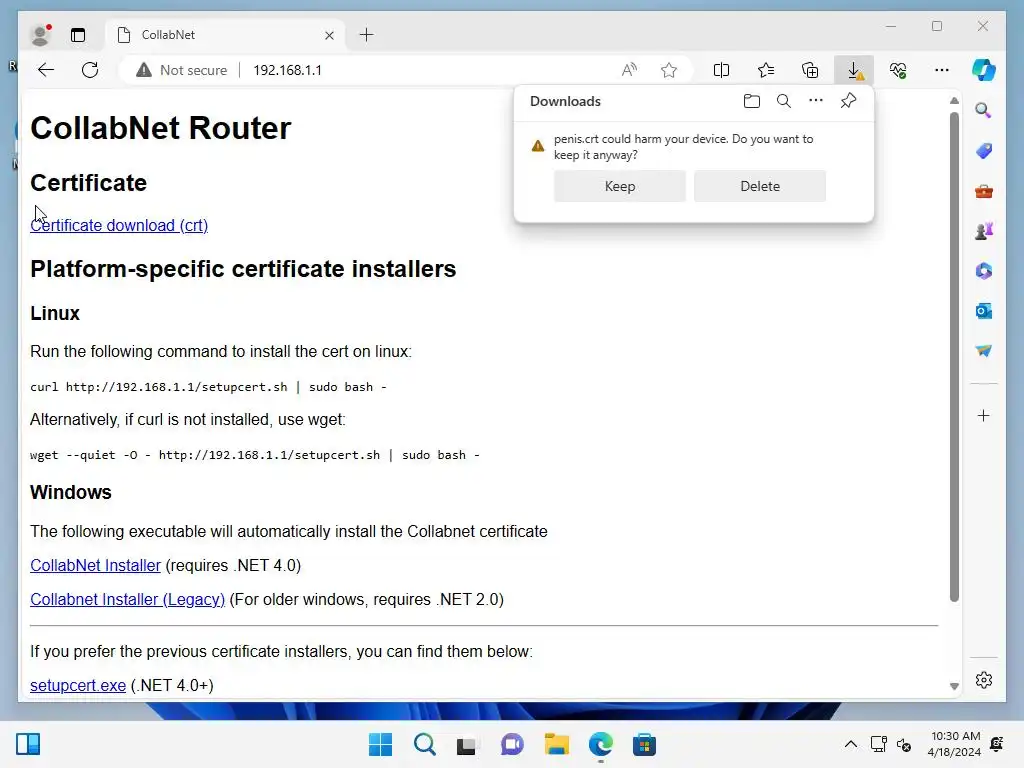Click the page scrollbar up arrow
1024x768 pixels.
(954, 101)
